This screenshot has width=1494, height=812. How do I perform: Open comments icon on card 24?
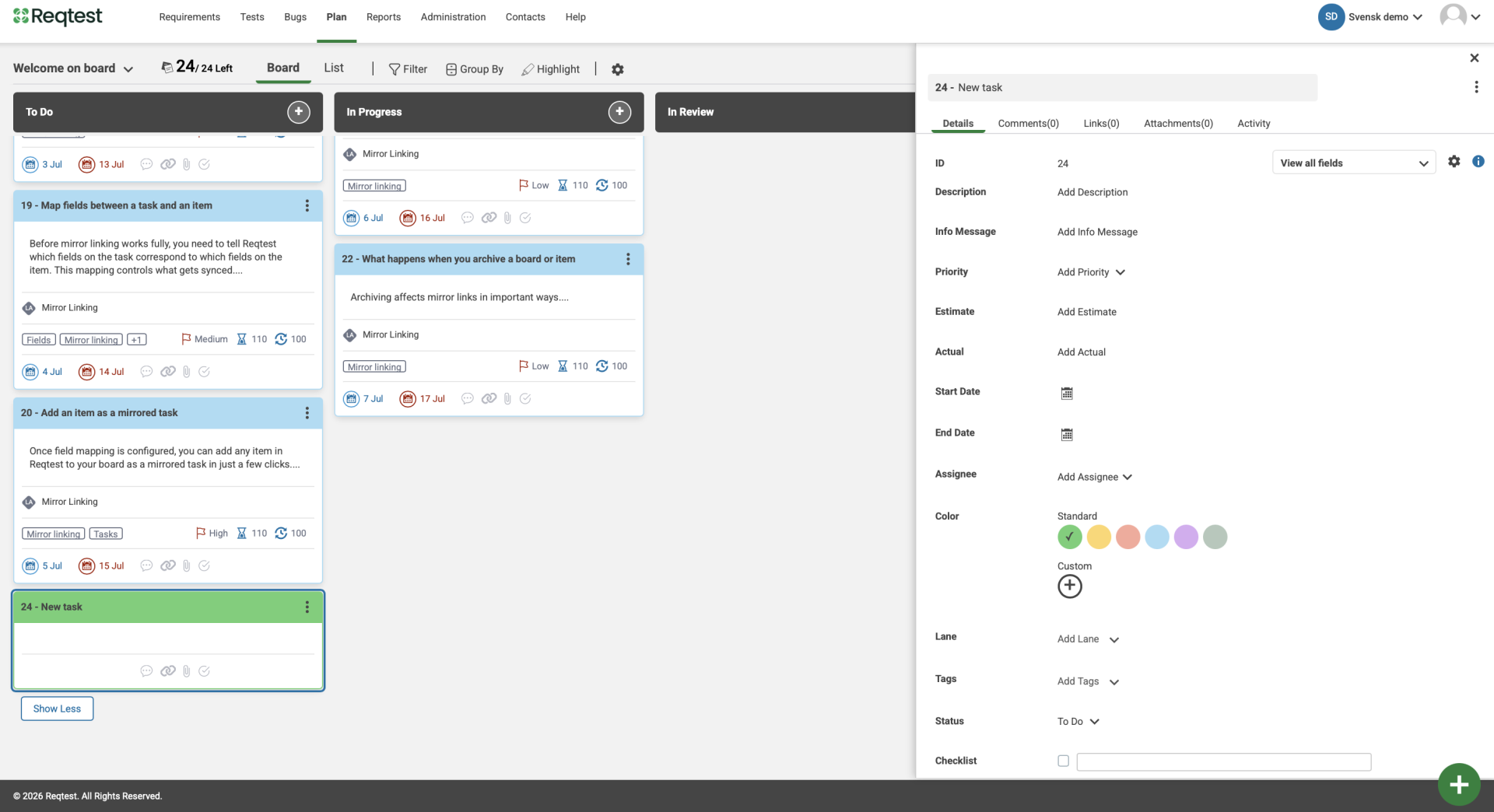pyautogui.click(x=146, y=671)
